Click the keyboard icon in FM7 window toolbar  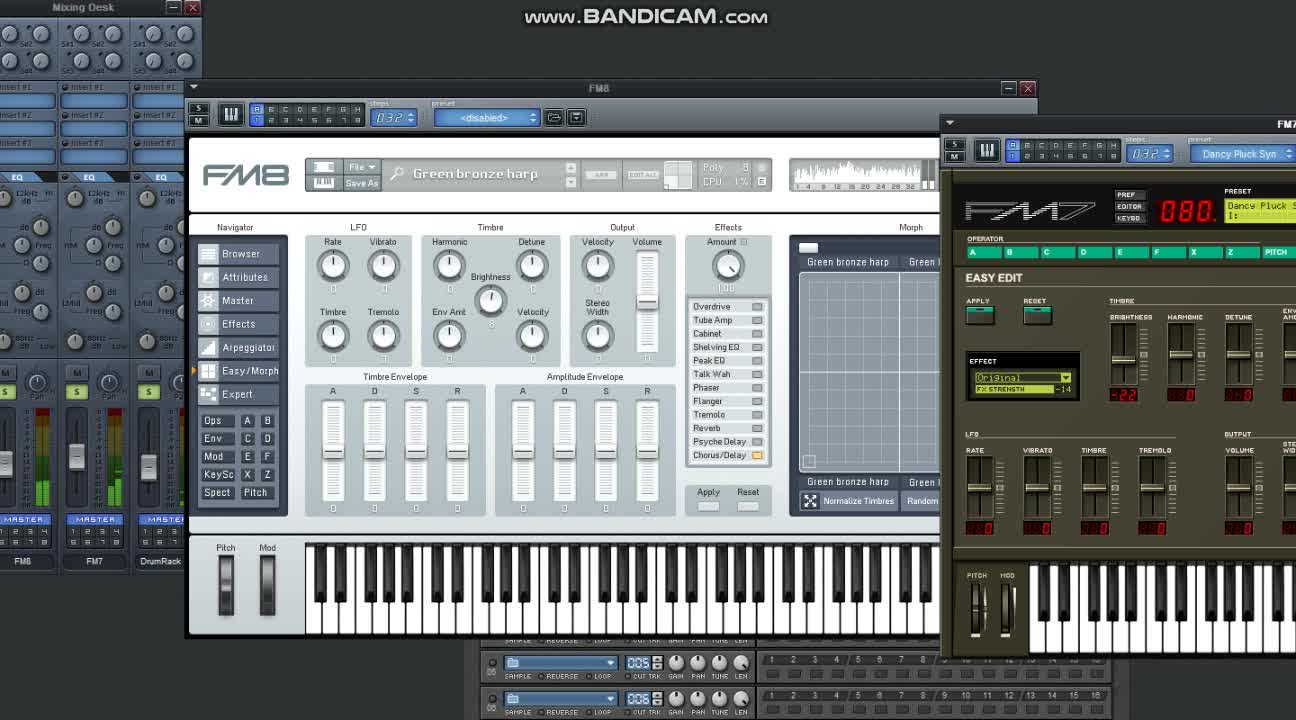(986, 151)
